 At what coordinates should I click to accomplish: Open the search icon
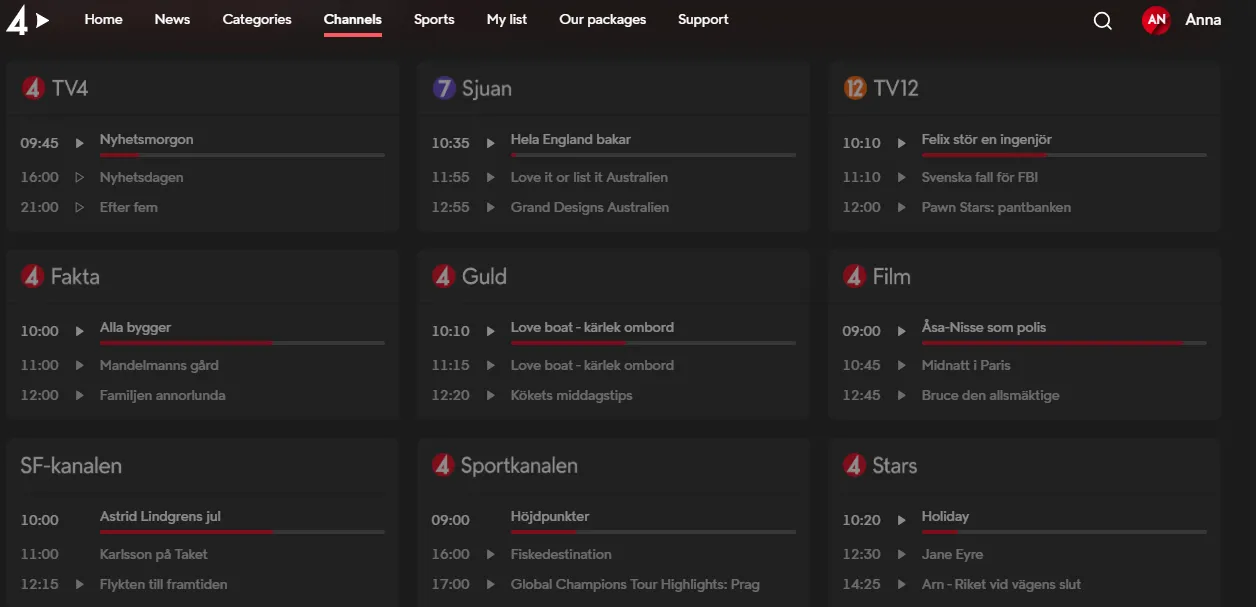(x=1102, y=20)
